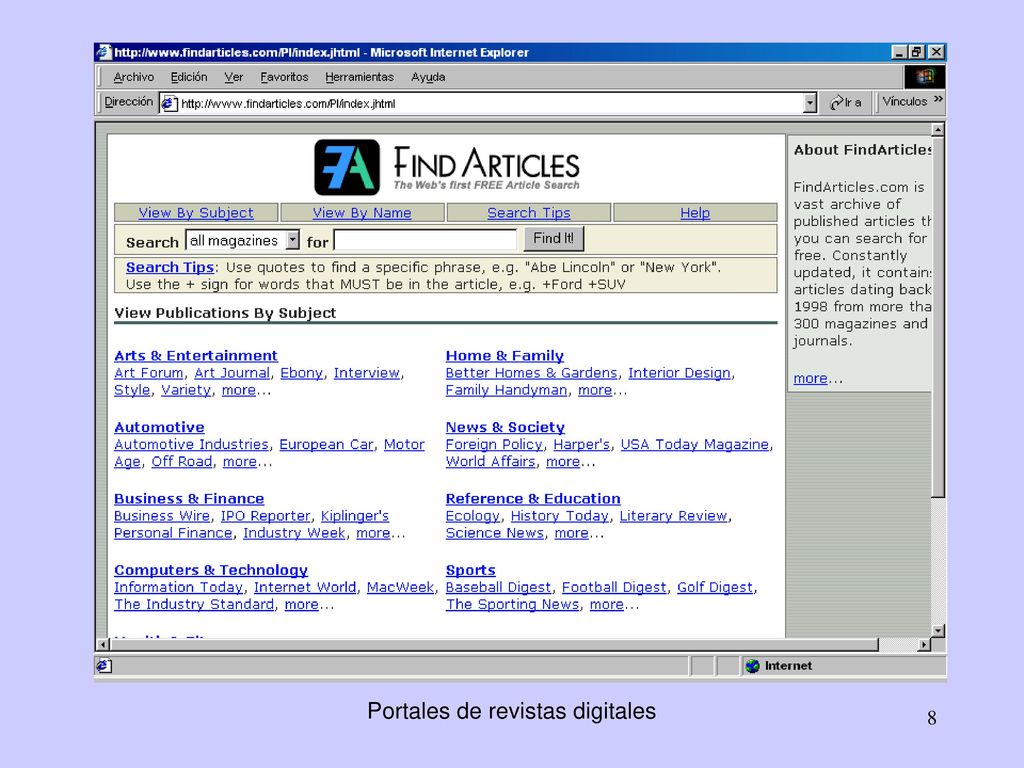Open the USA Today Magazine link
This screenshot has height=768, width=1024.
point(695,444)
